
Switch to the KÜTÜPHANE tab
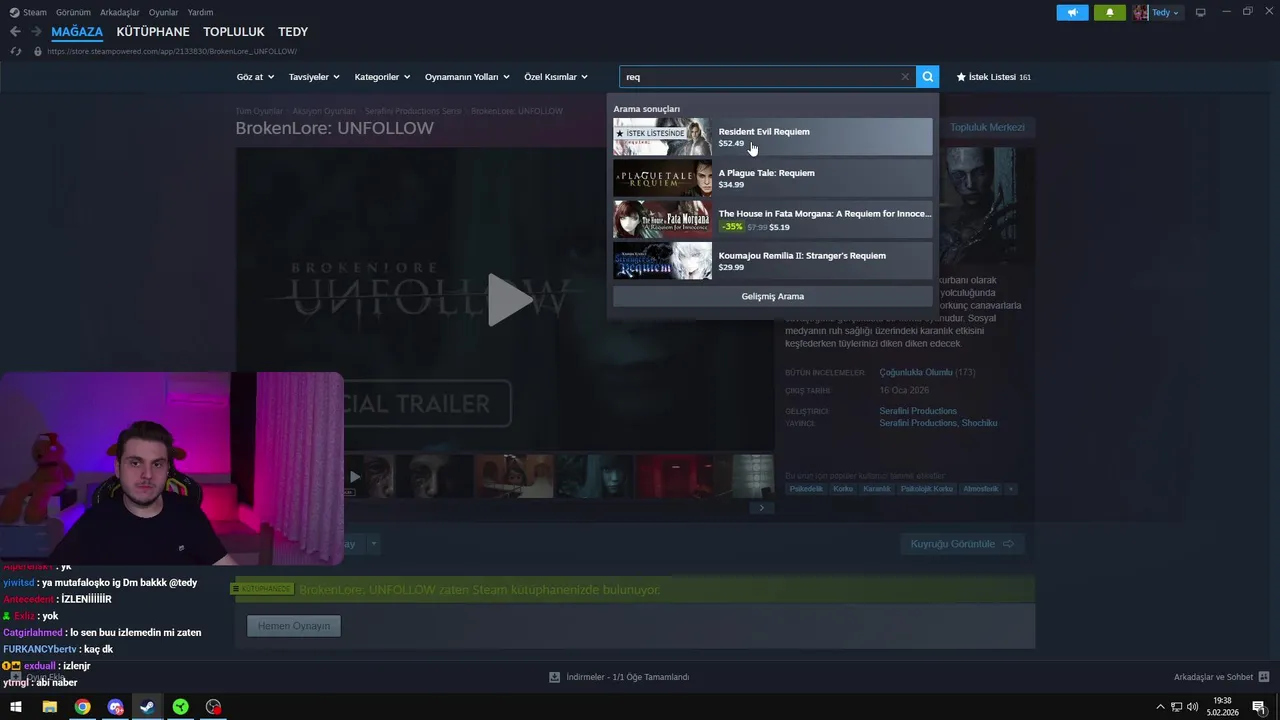(x=153, y=32)
